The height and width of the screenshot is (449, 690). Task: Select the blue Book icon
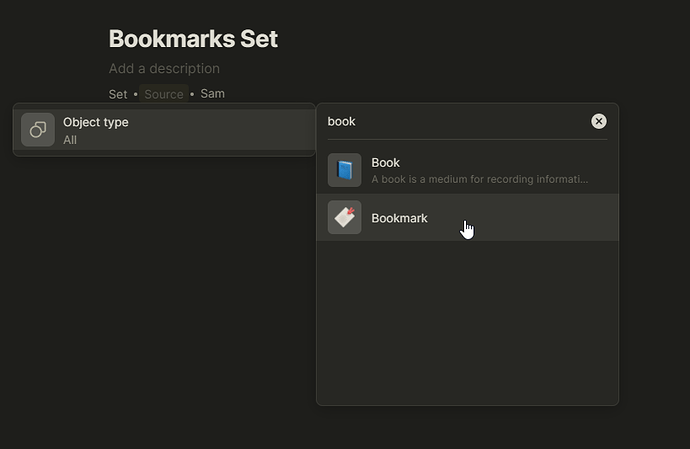pyautogui.click(x=345, y=170)
